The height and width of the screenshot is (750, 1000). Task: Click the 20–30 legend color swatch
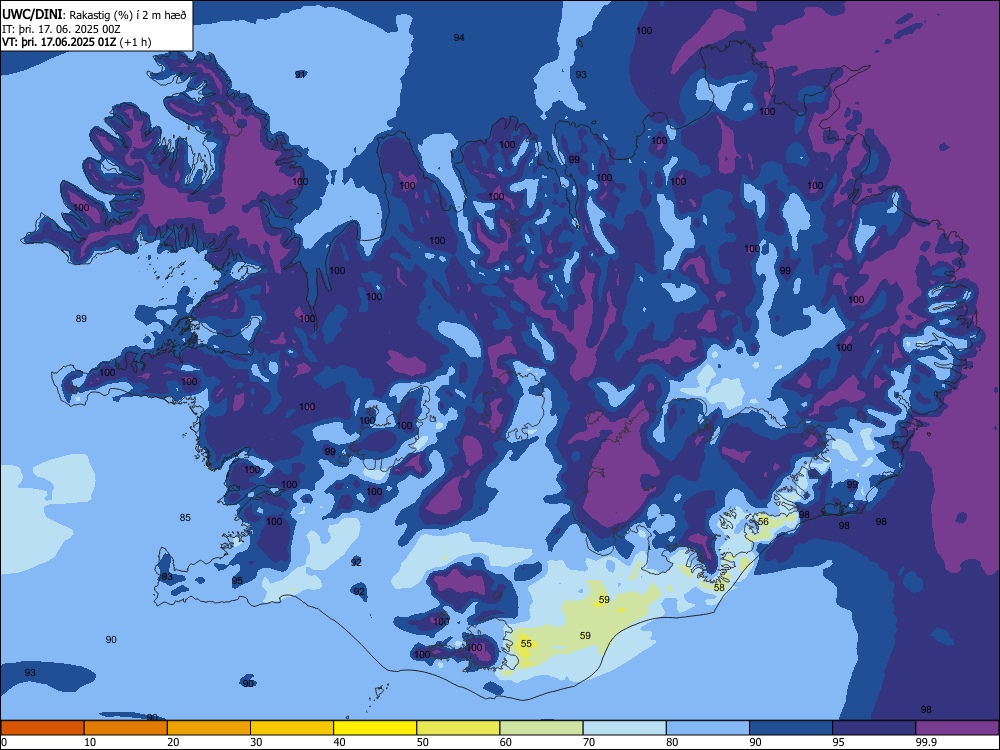click(x=209, y=728)
